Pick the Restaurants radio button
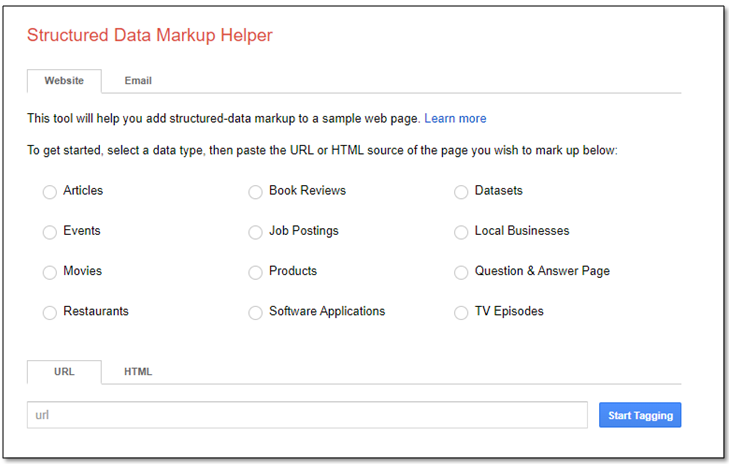The height and width of the screenshot is (464, 729). click(x=50, y=312)
